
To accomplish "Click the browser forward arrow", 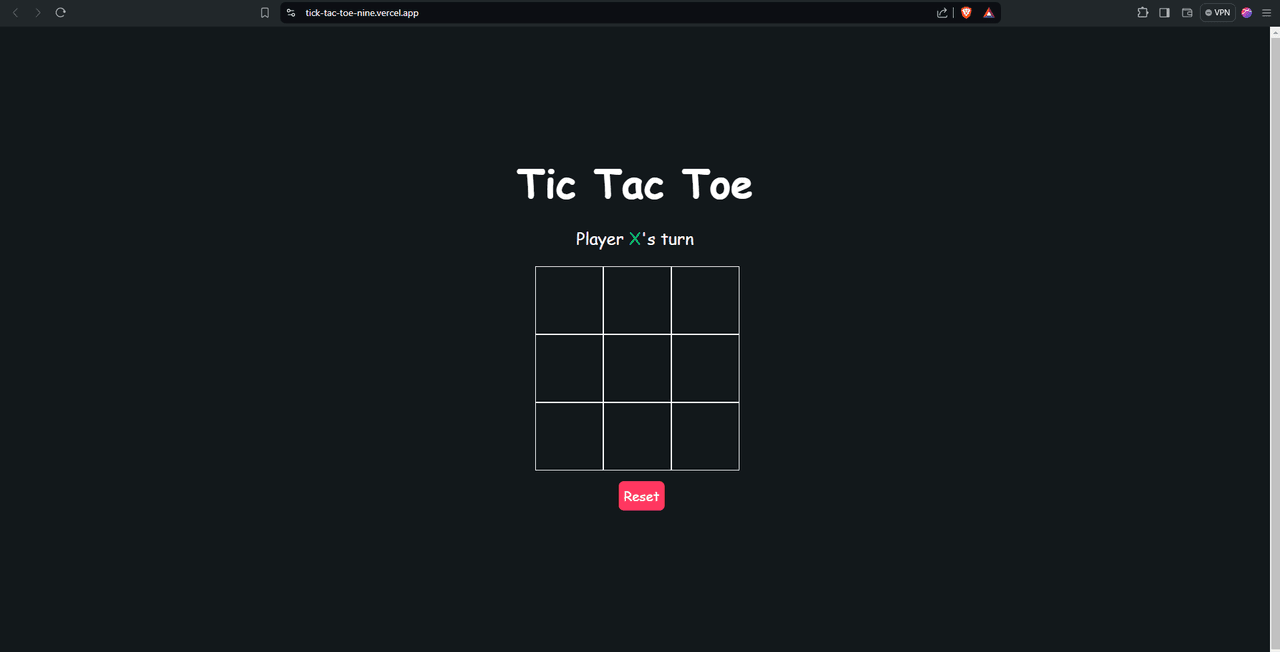I will click(38, 12).
